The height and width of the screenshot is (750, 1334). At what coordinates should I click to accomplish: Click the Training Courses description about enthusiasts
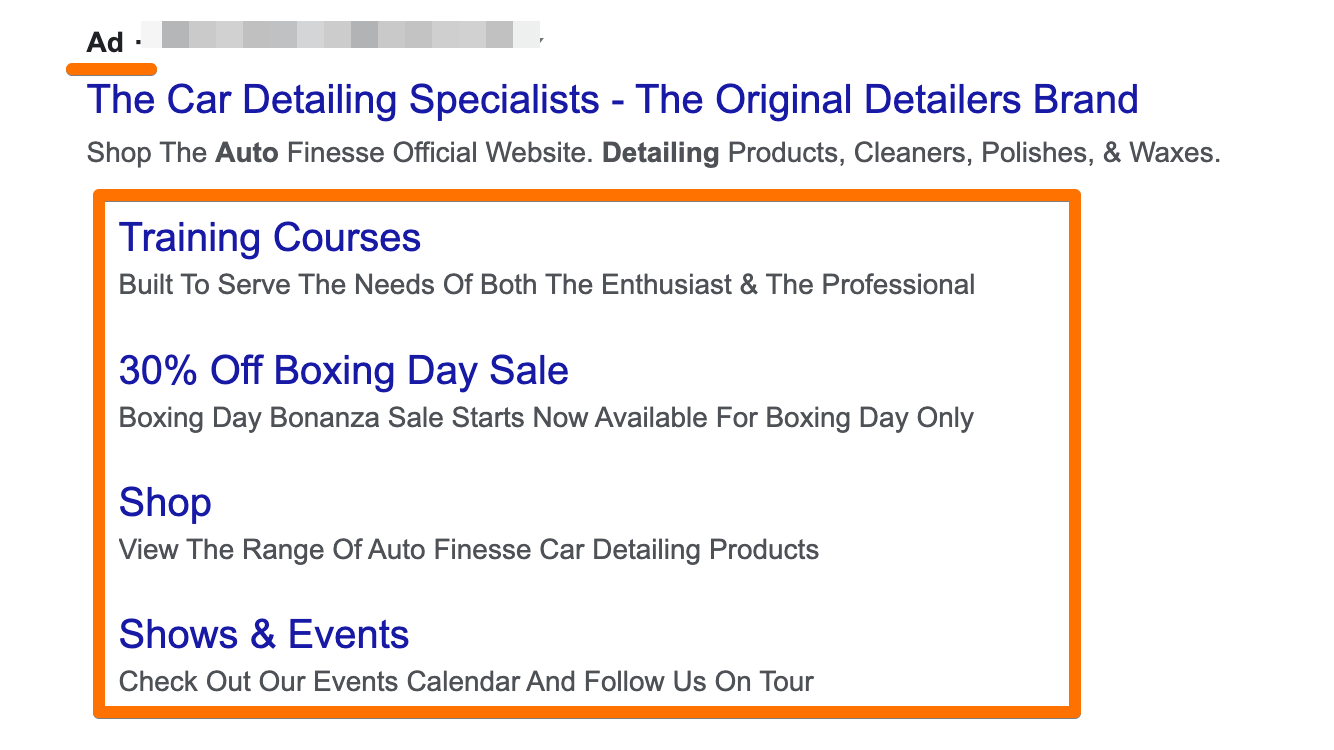click(x=547, y=284)
